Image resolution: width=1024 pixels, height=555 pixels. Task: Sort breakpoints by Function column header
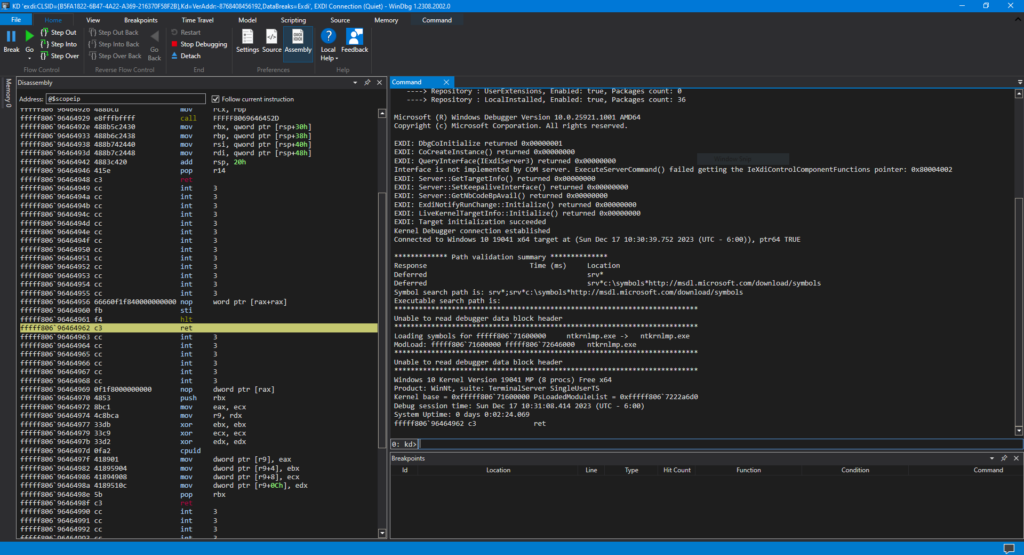748,470
